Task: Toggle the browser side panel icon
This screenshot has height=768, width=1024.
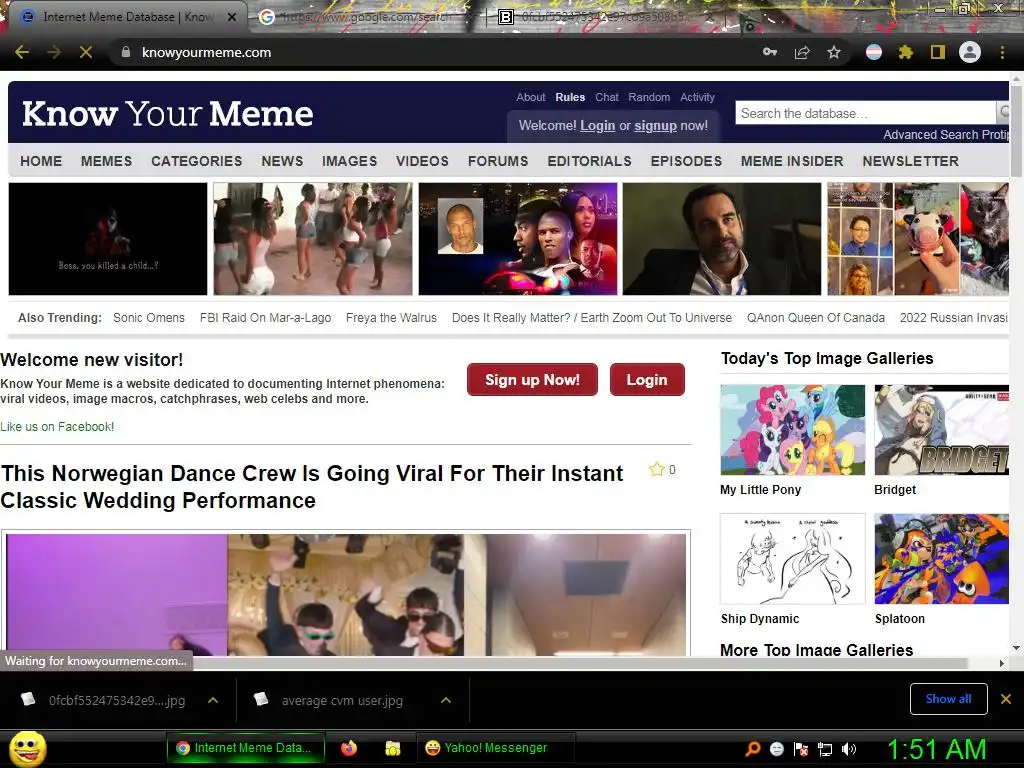Action: (x=938, y=52)
